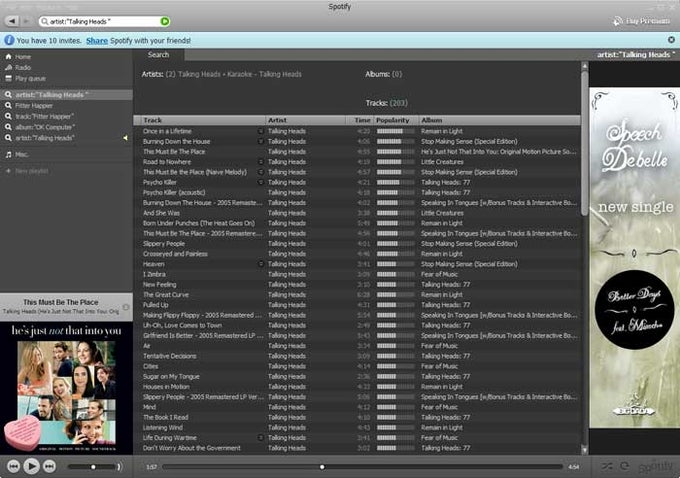Click the small icon next to Burning Down the House
680x478 pixels.
click(261, 141)
